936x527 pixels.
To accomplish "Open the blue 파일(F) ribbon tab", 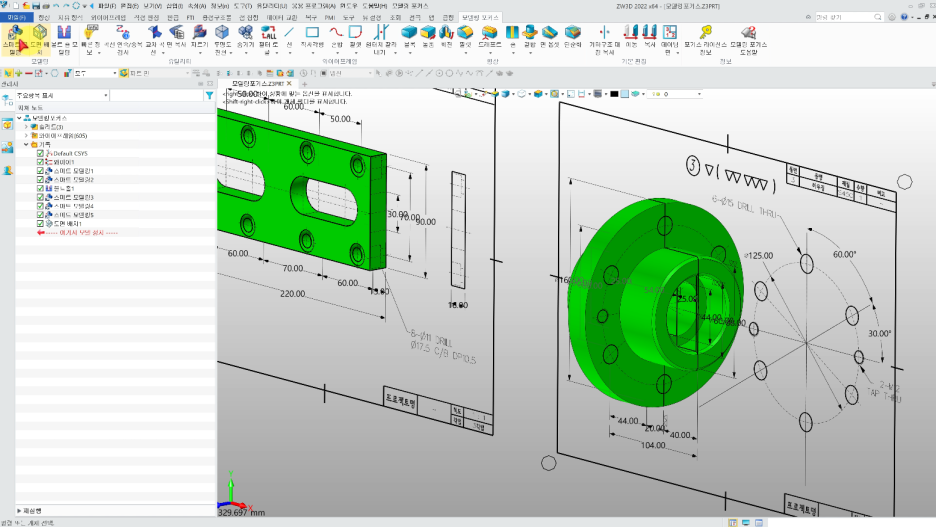I will (16, 18).
